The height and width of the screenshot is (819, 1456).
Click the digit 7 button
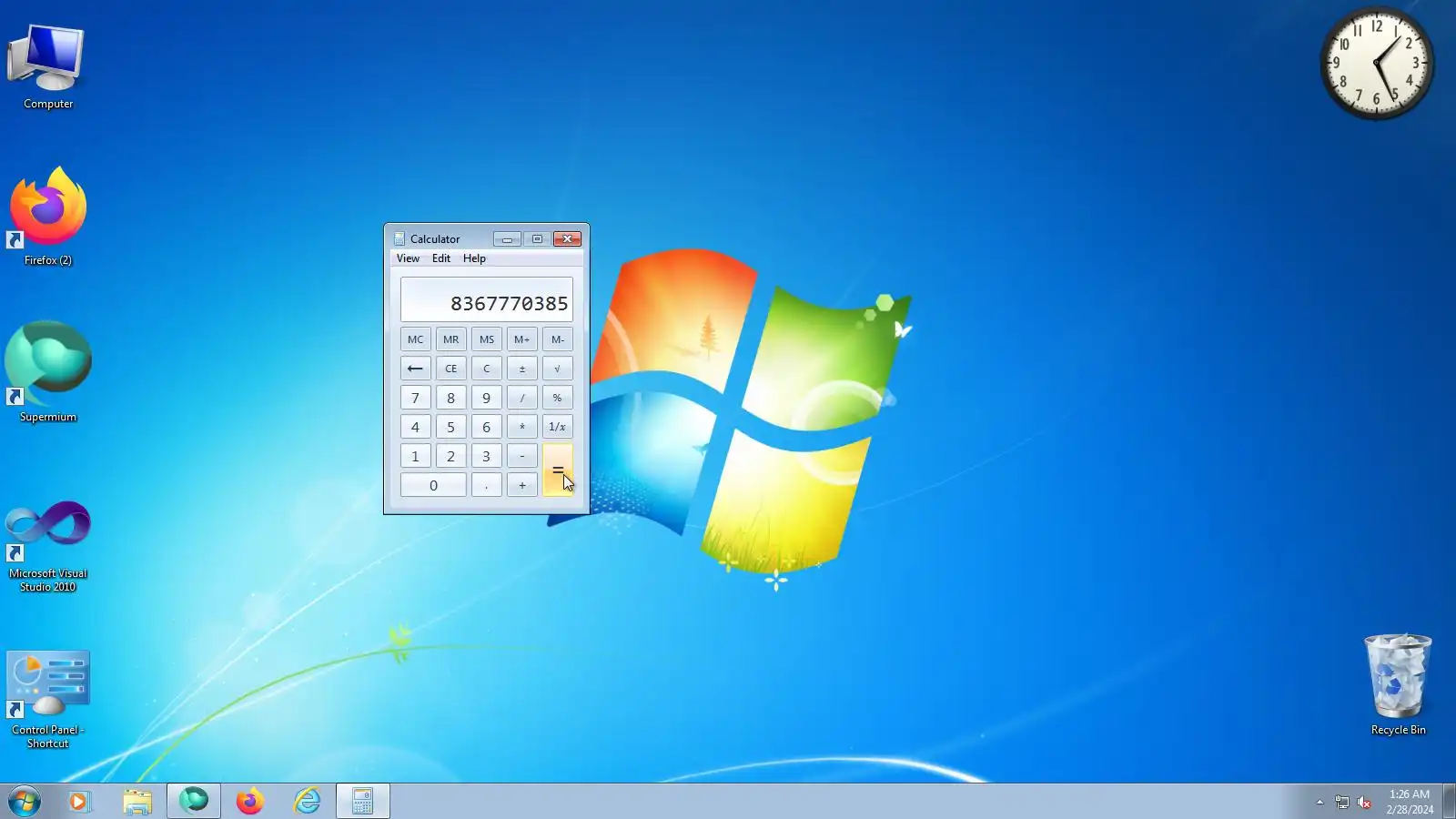(x=415, y=398)
